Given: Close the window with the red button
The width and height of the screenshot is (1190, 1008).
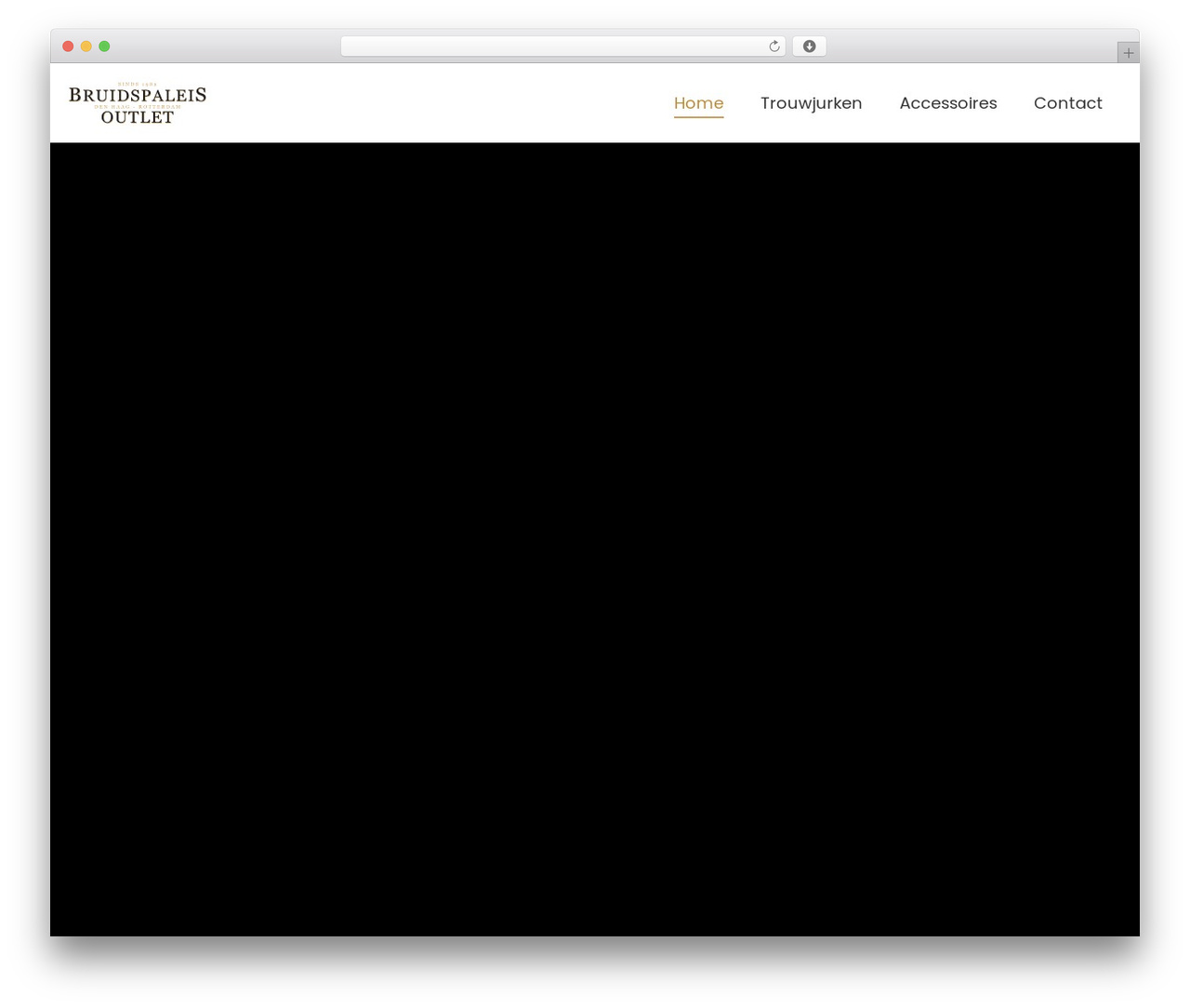Looking at the screenshot, I should [68, 46].
